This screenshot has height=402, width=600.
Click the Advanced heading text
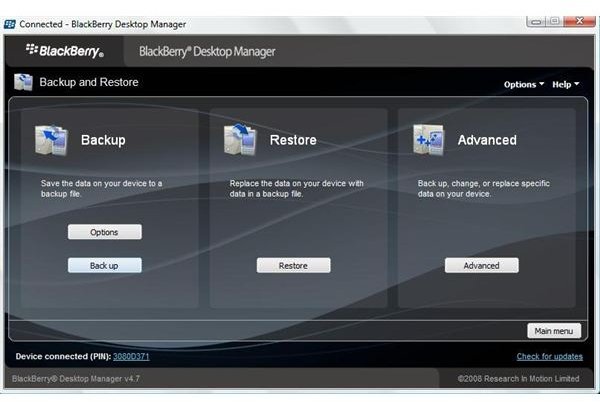click(487, 140)
